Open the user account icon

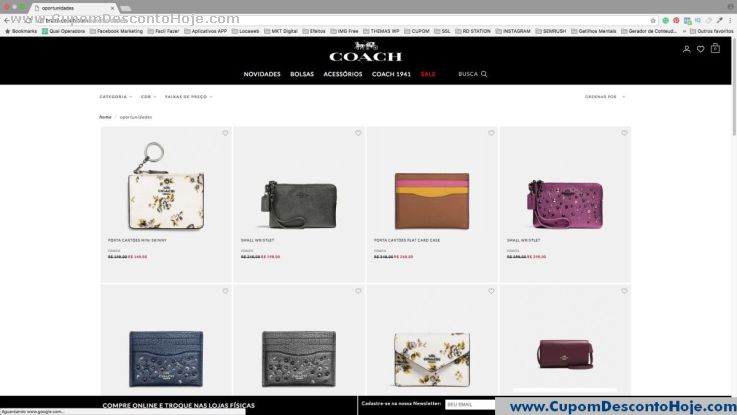click(x=687, y=49)
